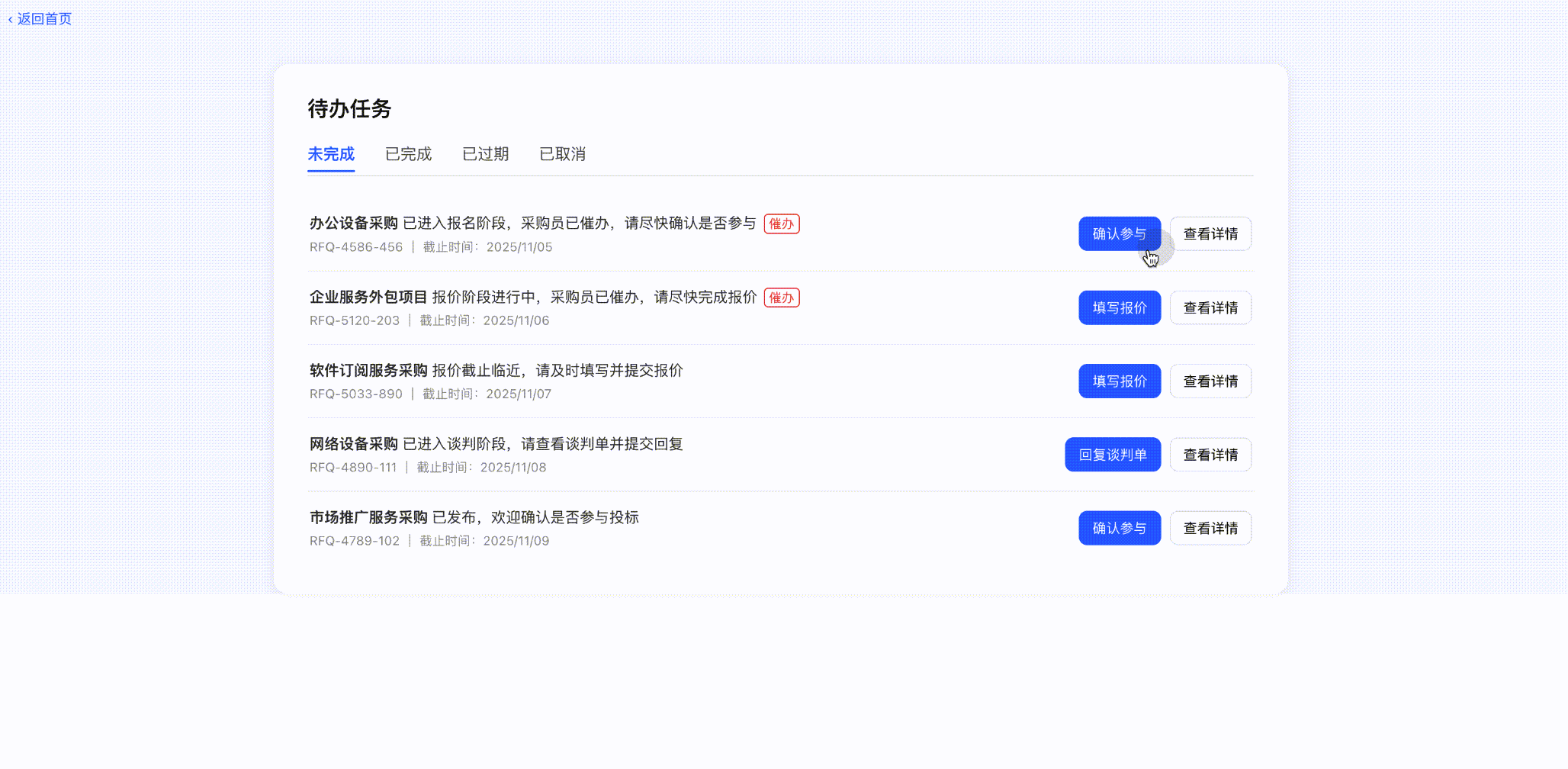Click 确认参与 for 市场推广服务采购
This screenshot has width=1568, height=769.
coord(1119,527)
